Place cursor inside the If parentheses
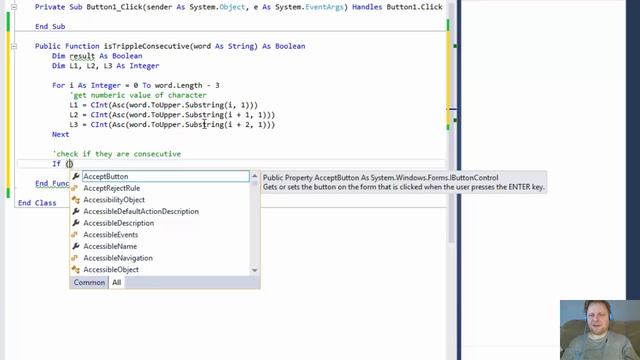The width and height of the screenshot is (640, 360). [x=70, y=164]
